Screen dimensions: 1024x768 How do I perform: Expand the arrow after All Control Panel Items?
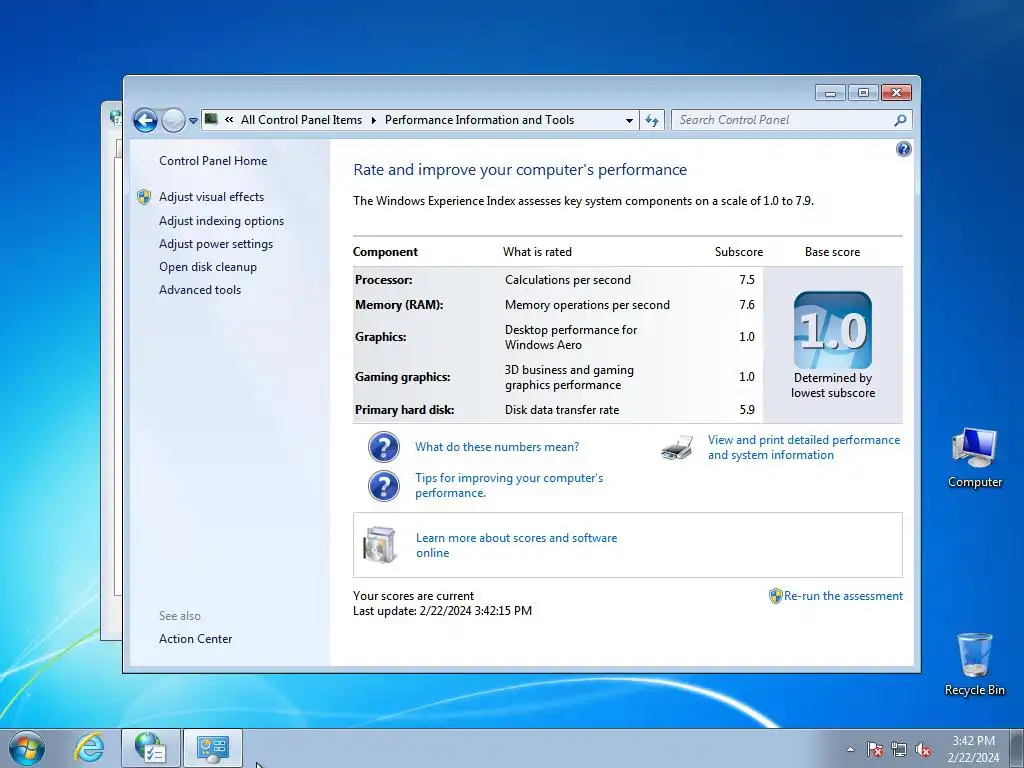click(x=374, y=120)
